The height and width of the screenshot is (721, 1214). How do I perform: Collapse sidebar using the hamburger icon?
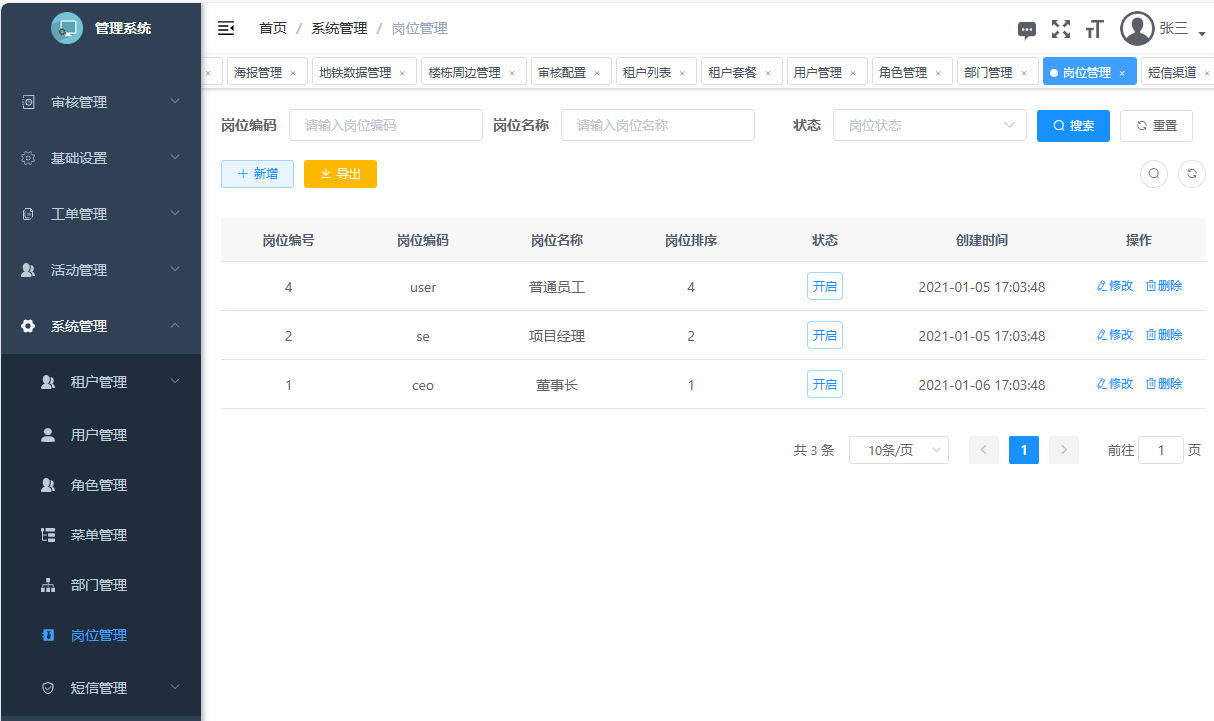pos(226,28)
